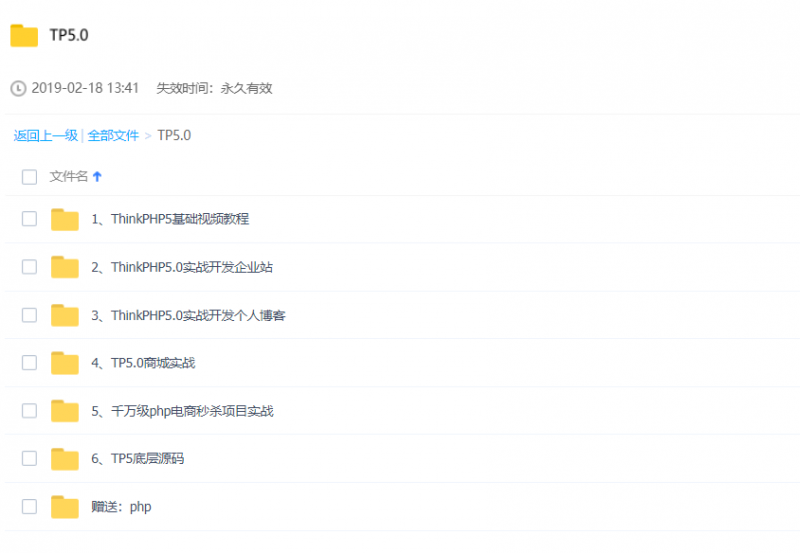Click the TP5.0 share title text
Viewport: 800px width, 553px height.
tap(69, 35)
